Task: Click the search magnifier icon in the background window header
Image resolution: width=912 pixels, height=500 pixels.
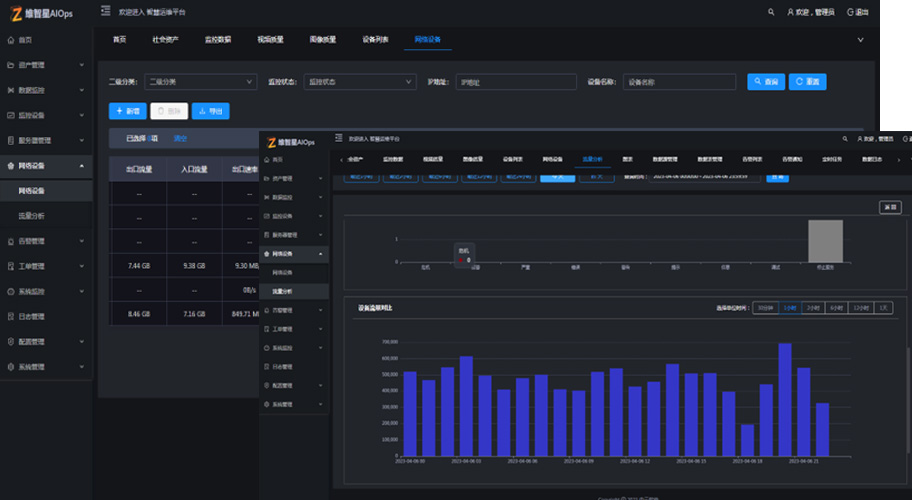Action: (771, 12)
